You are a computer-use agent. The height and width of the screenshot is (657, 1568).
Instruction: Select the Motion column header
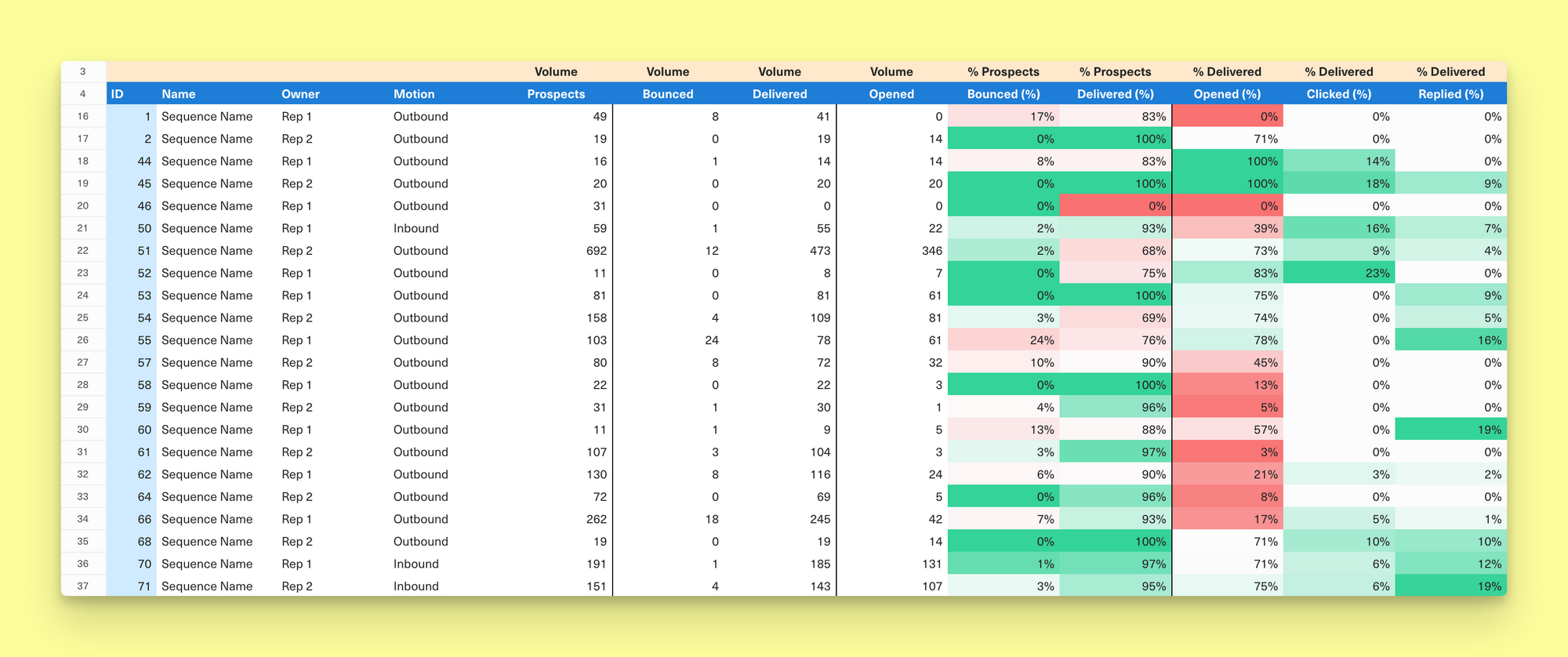coord(414,94)
